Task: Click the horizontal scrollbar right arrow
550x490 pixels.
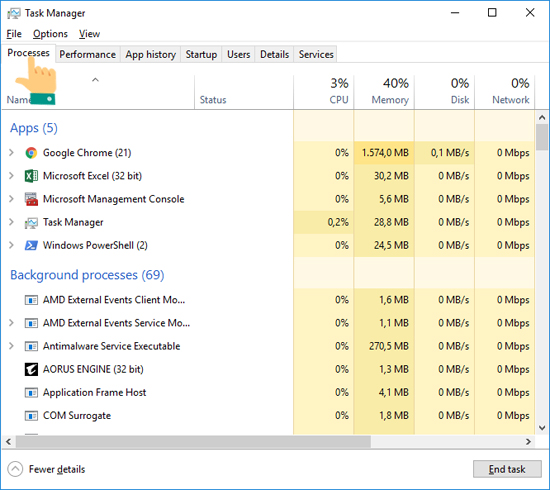Action: coord(528,442)
